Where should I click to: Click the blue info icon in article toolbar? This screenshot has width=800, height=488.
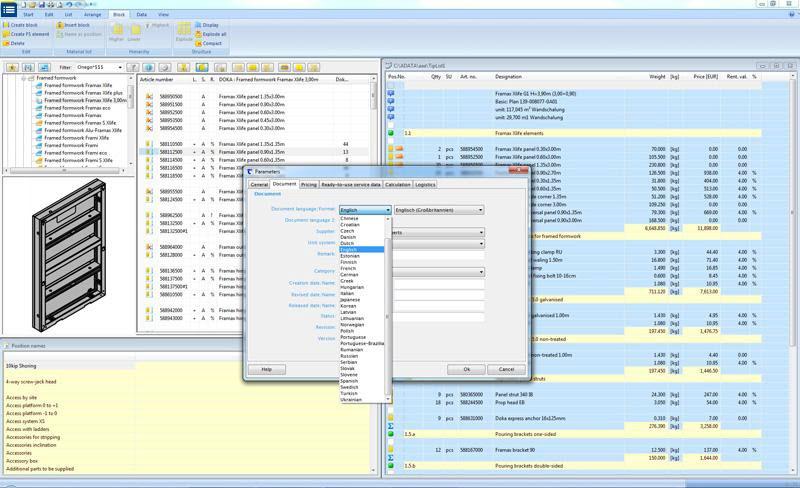[148, 67]
